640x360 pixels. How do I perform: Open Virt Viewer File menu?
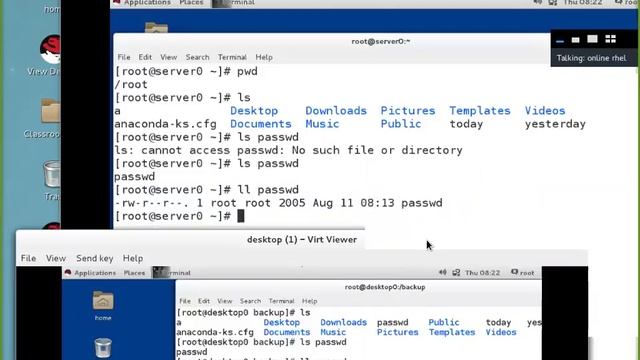tap(28, 258)
